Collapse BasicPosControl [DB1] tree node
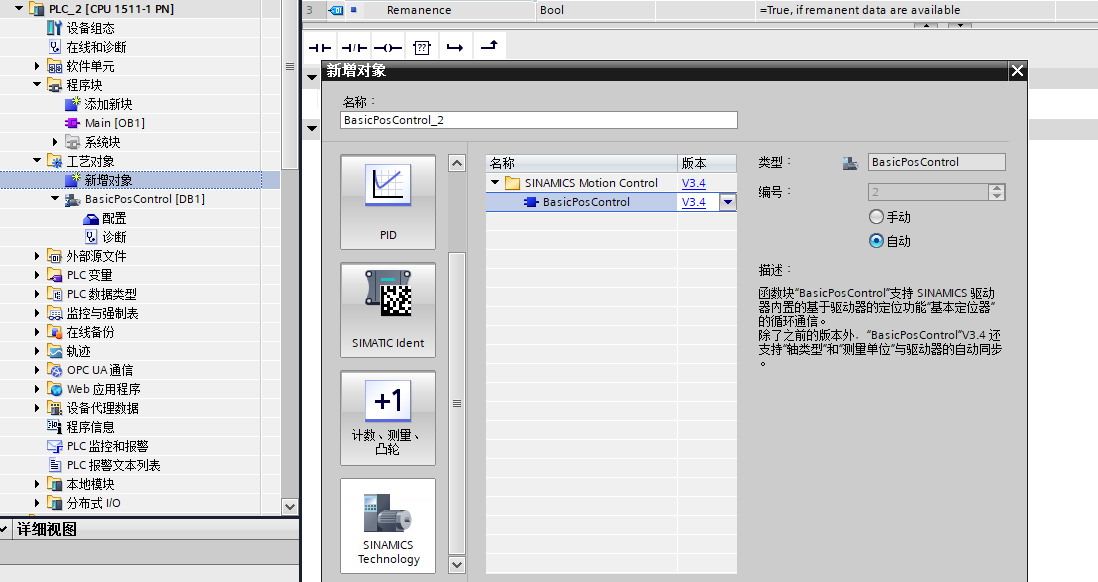1098x582 pixels. pos(55,198)
